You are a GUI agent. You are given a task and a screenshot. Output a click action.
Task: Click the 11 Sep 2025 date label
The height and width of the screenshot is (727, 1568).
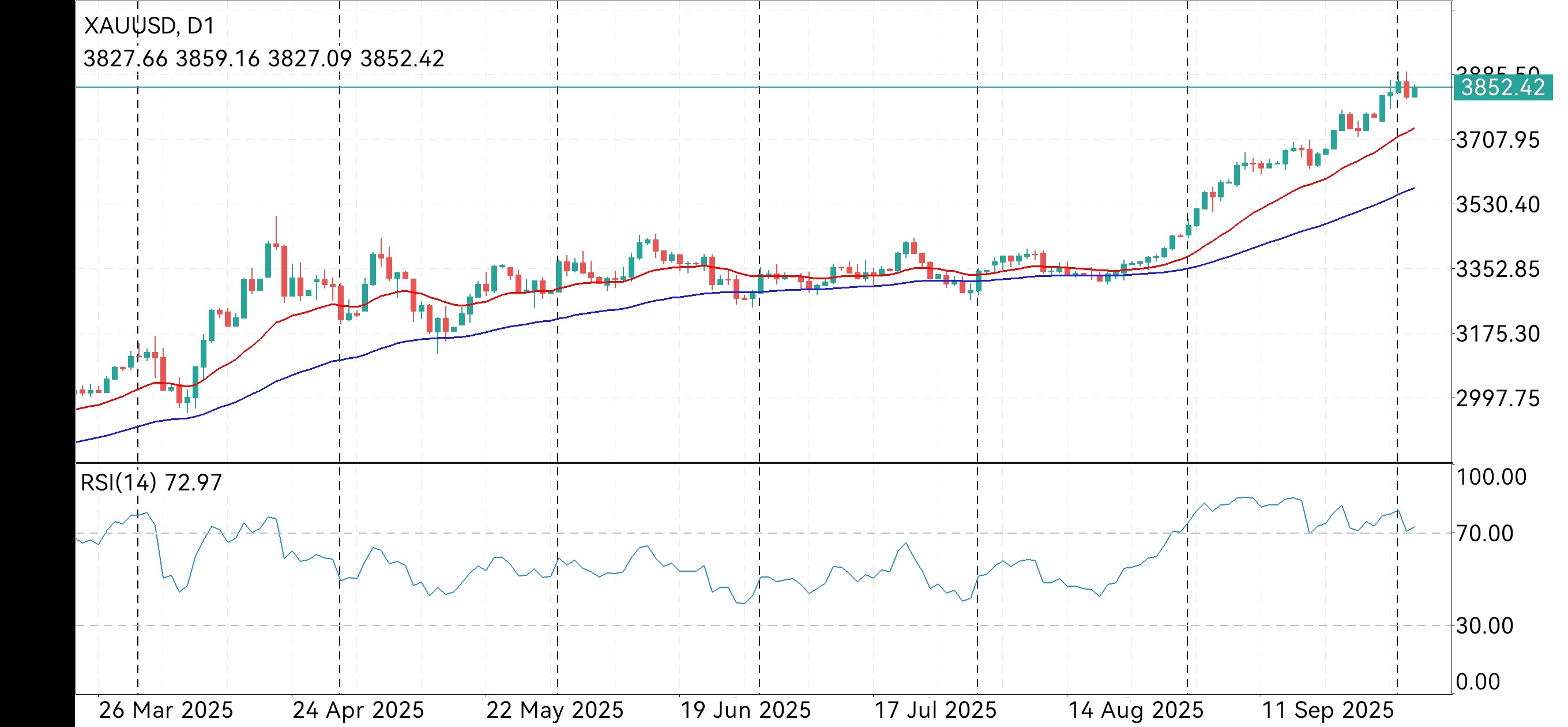(1328, 710)
